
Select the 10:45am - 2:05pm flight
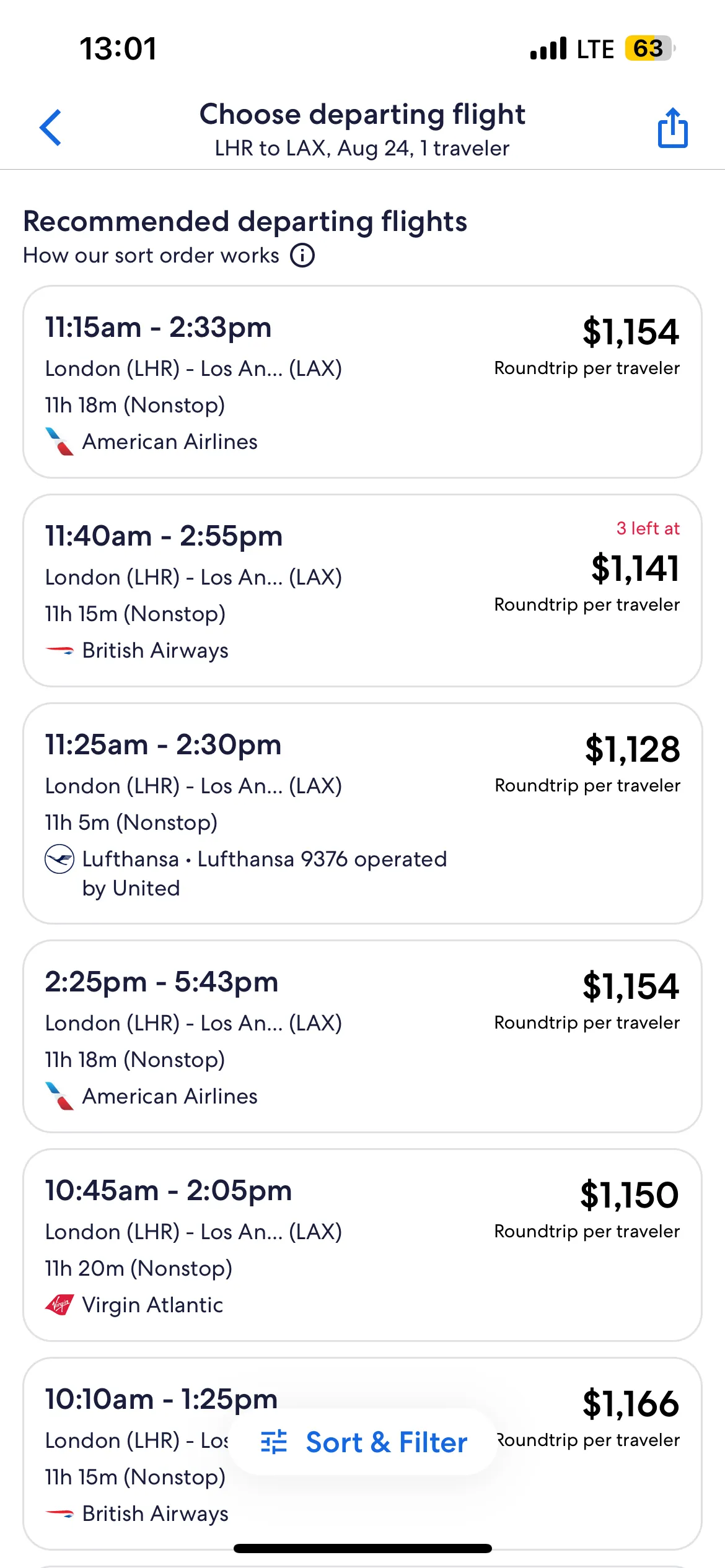(x=169, y=1191)
